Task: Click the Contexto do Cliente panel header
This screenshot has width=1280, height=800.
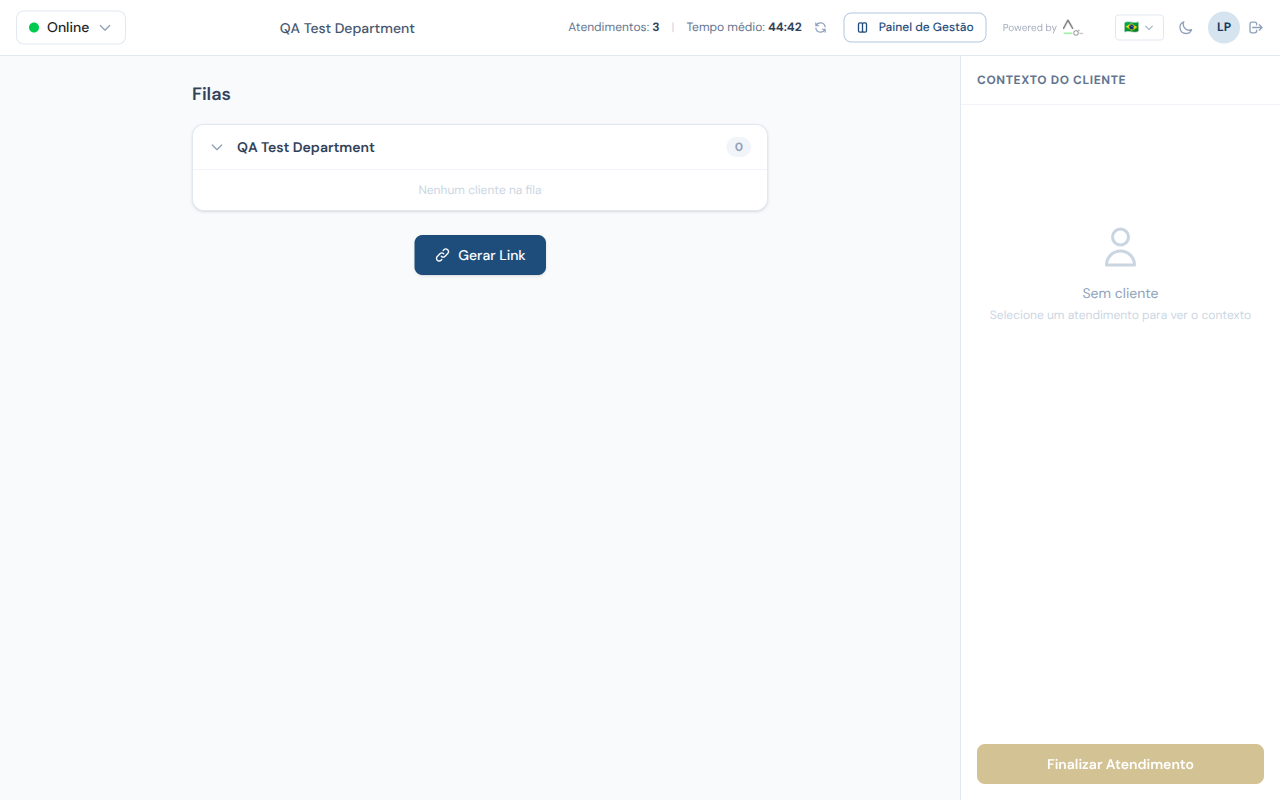Action: pos(1051,80)
